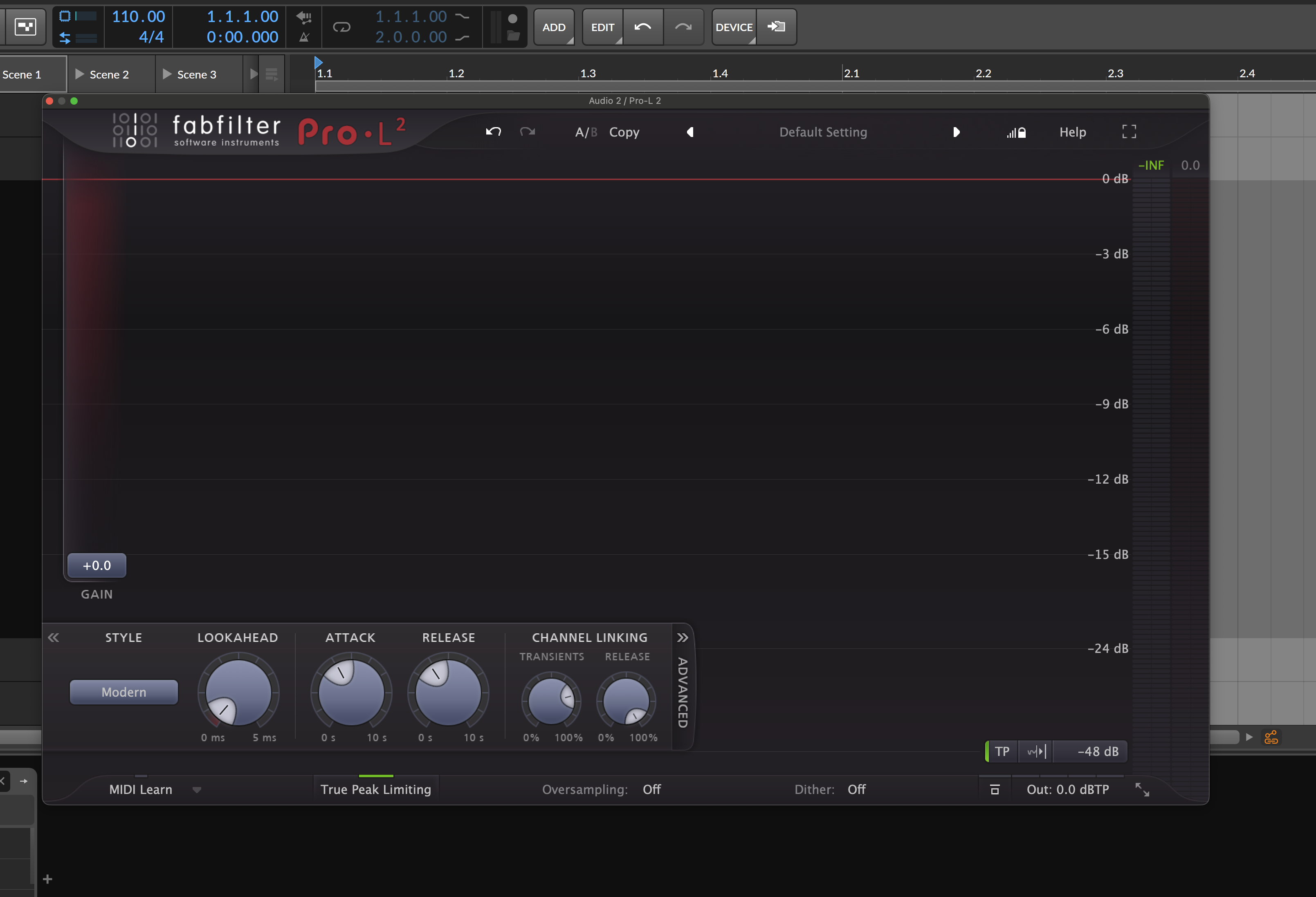Toggle the metronome icon
The height and width of the screenshot is (897, 1316).
tap(304, 37)
